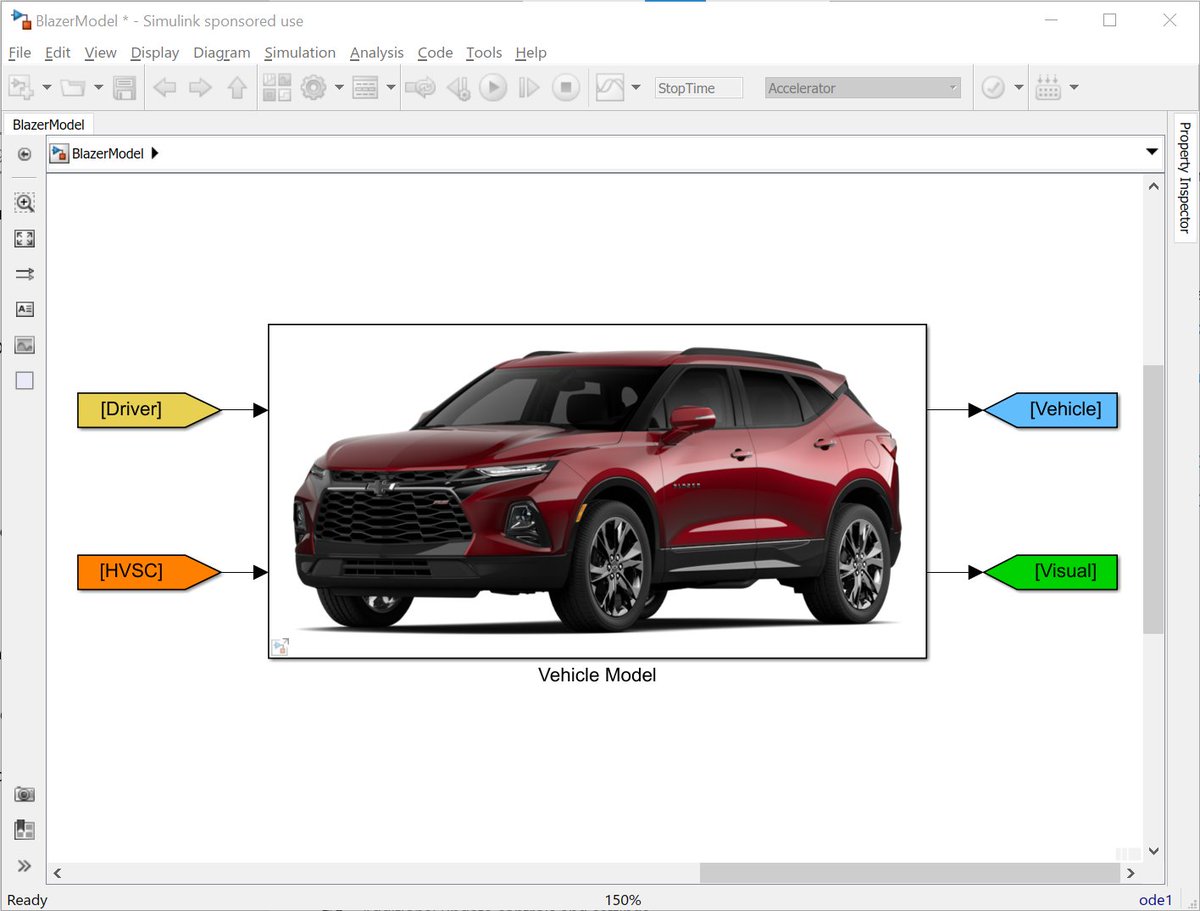Select the BlazerModel tab
Image resolution: width=1200 pixels, height=911 pixels.
[x=48, y=124]
